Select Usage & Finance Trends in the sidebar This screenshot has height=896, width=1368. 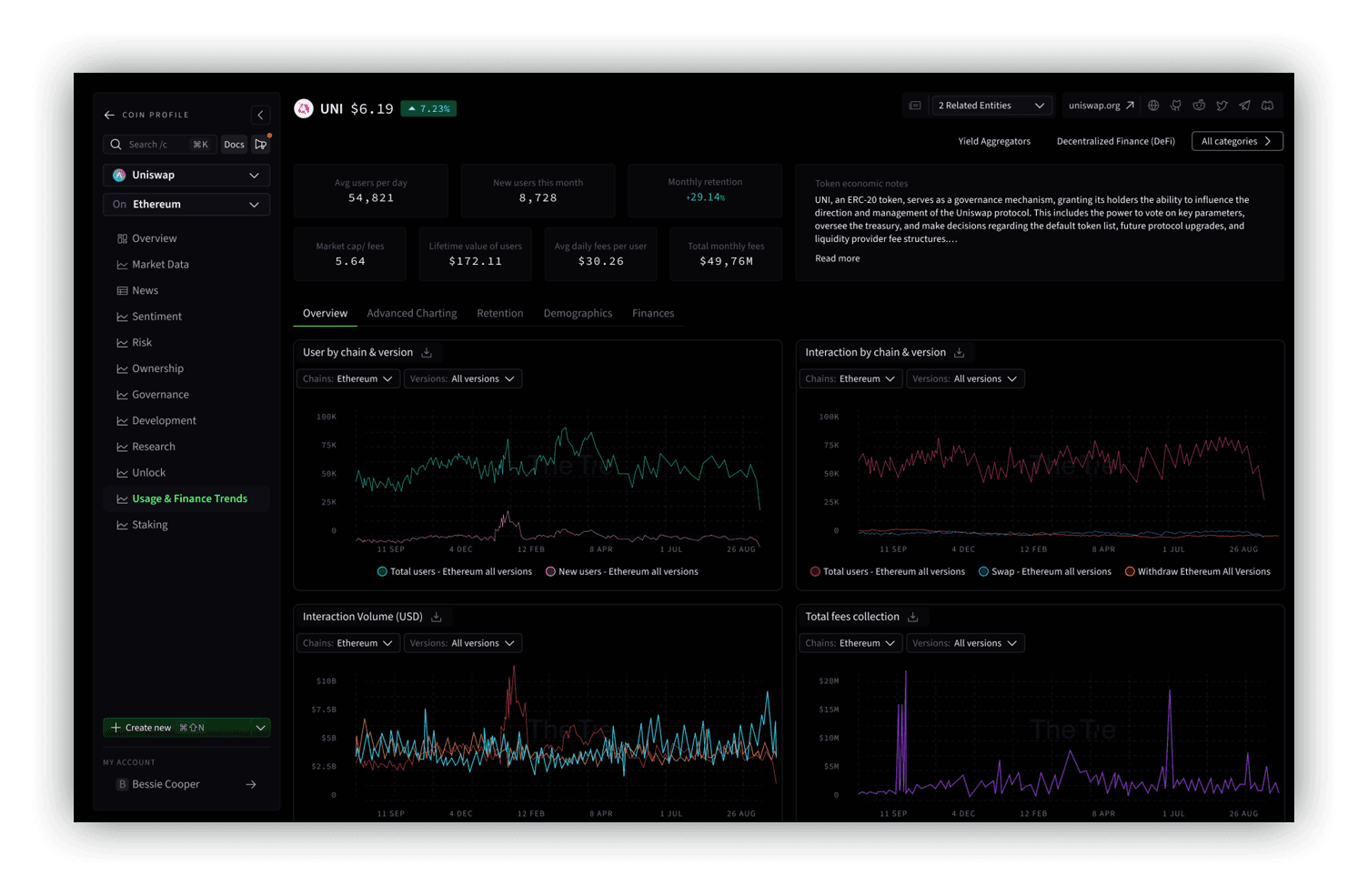(186, 498)
